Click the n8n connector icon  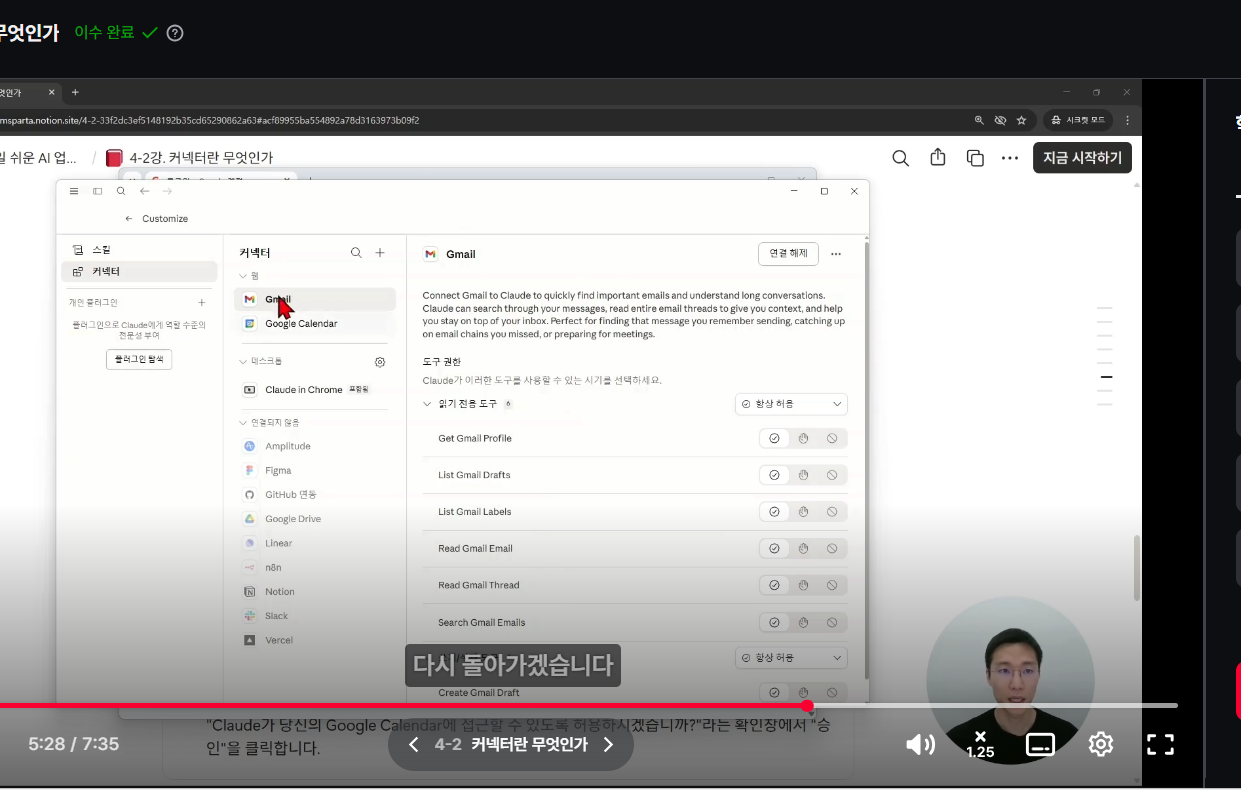250,567
